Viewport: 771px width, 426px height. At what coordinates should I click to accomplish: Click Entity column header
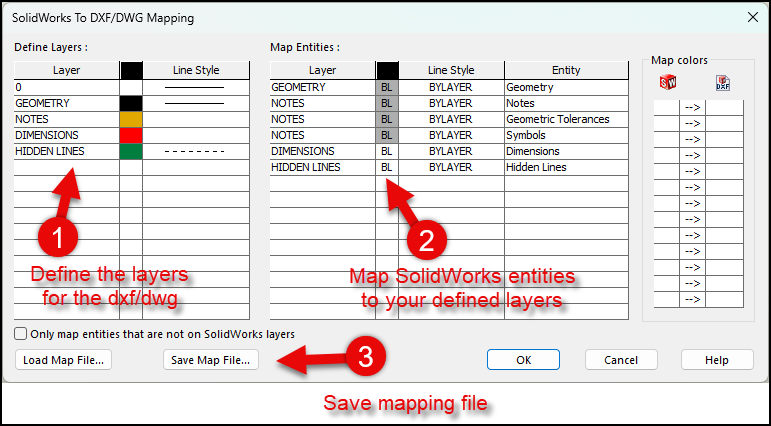[x=566, y=70]
